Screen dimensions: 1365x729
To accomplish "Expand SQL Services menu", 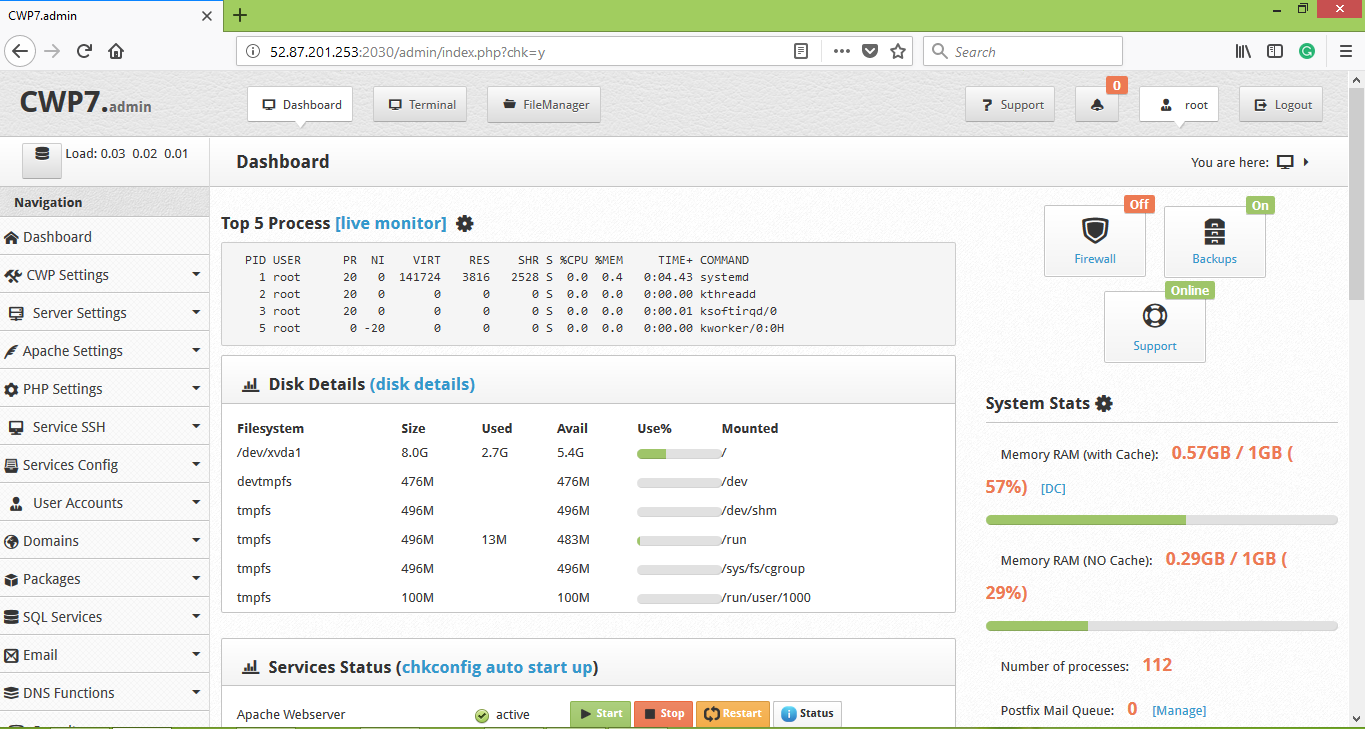I will point(105,617).
